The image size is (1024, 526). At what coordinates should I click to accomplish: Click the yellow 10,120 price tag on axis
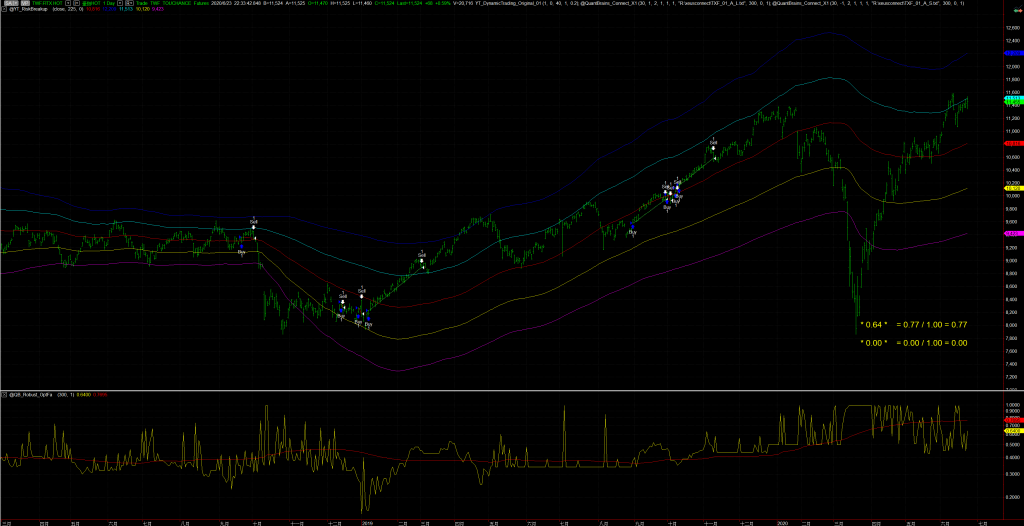1012,188
